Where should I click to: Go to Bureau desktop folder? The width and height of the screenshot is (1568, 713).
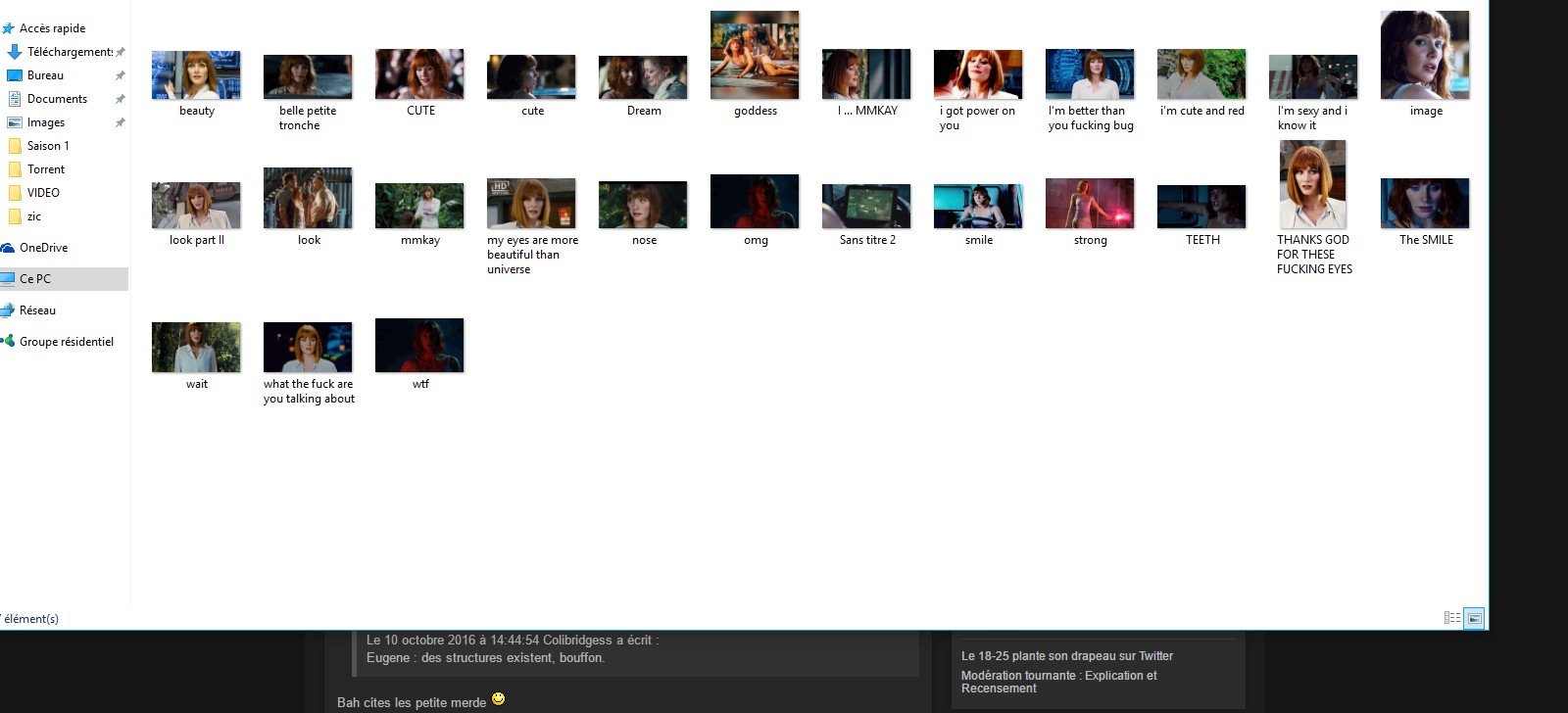tap(45, 75)
